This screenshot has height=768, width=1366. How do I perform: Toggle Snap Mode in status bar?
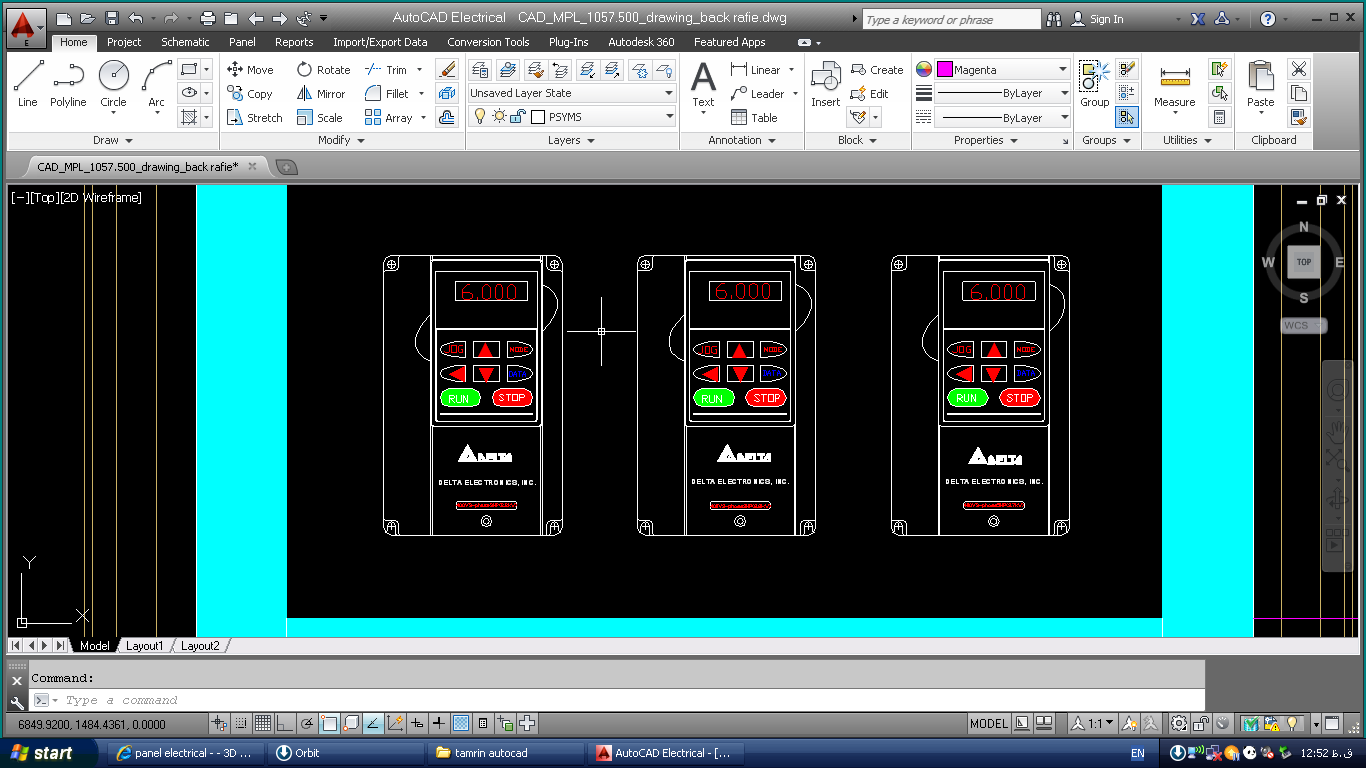[x=241, y=723]
